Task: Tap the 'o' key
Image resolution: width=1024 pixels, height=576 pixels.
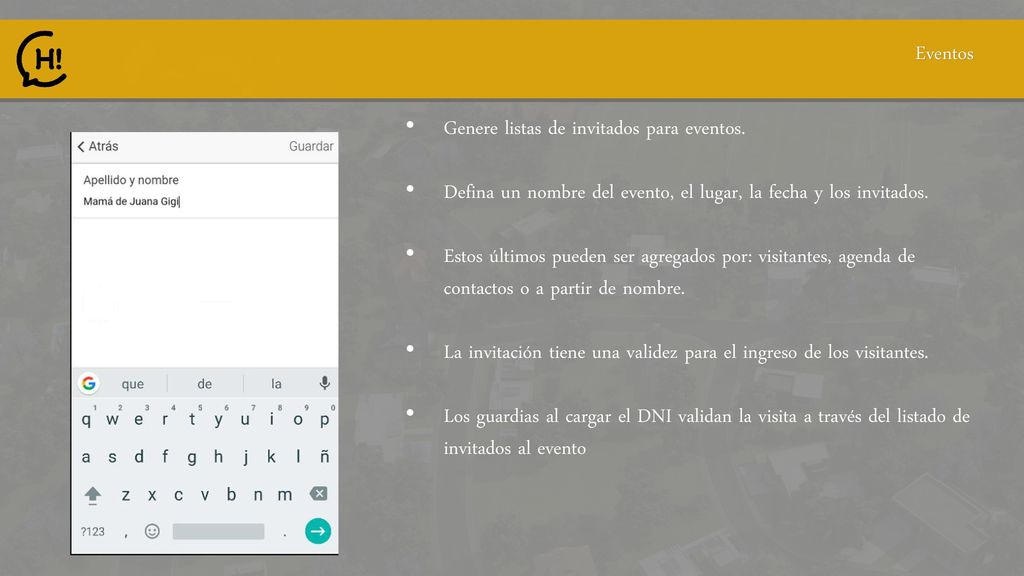Action: pos(298,419)
